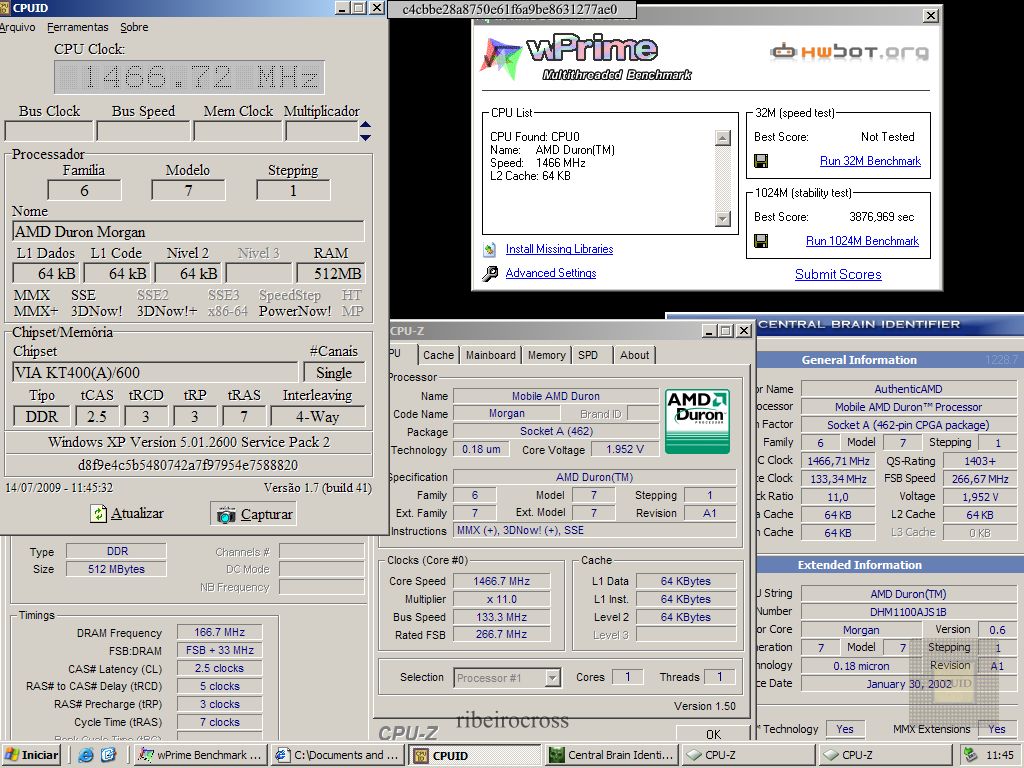Open the Sobre menu in CPUID
This screenshot has height=768, width=1024.
point(134,27)
